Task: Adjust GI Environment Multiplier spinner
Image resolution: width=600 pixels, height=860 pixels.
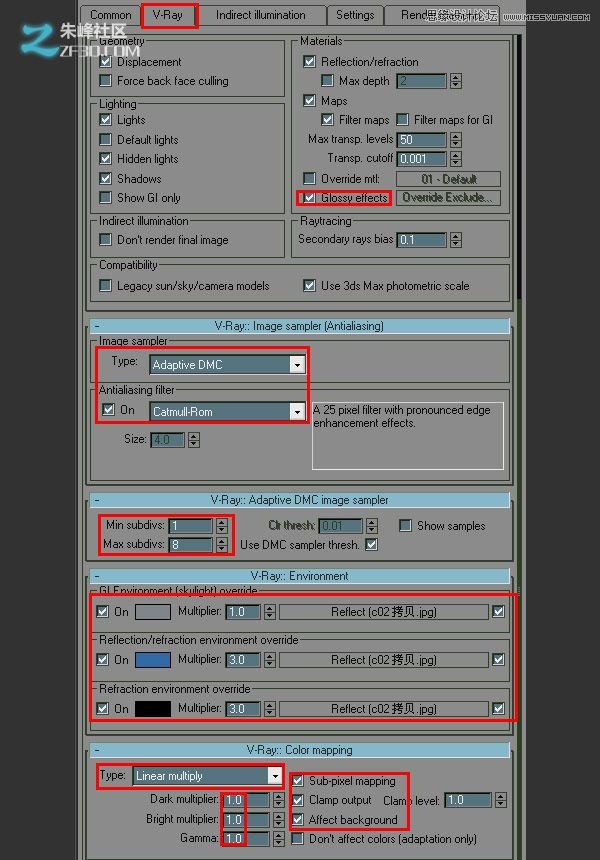Action: click(269, 612)
